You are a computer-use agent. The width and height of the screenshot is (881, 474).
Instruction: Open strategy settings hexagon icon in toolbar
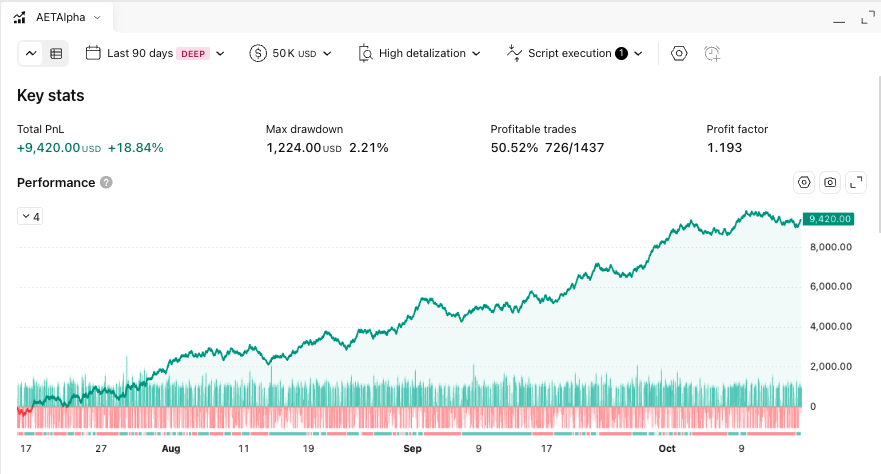679,53
